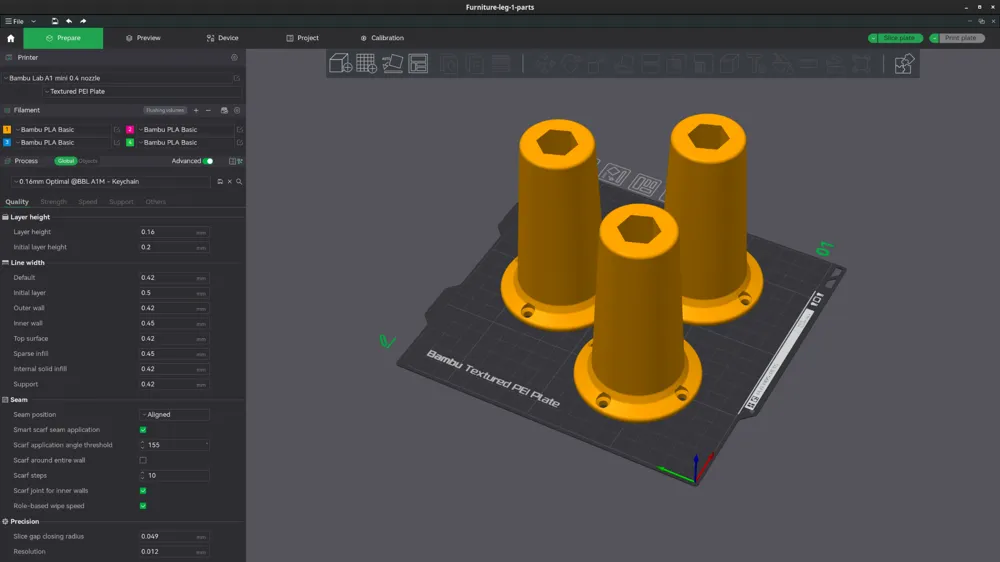Edit preset for filament 4
The width and height of the screenshot is (1000, 562).
[x=240, y=143]
